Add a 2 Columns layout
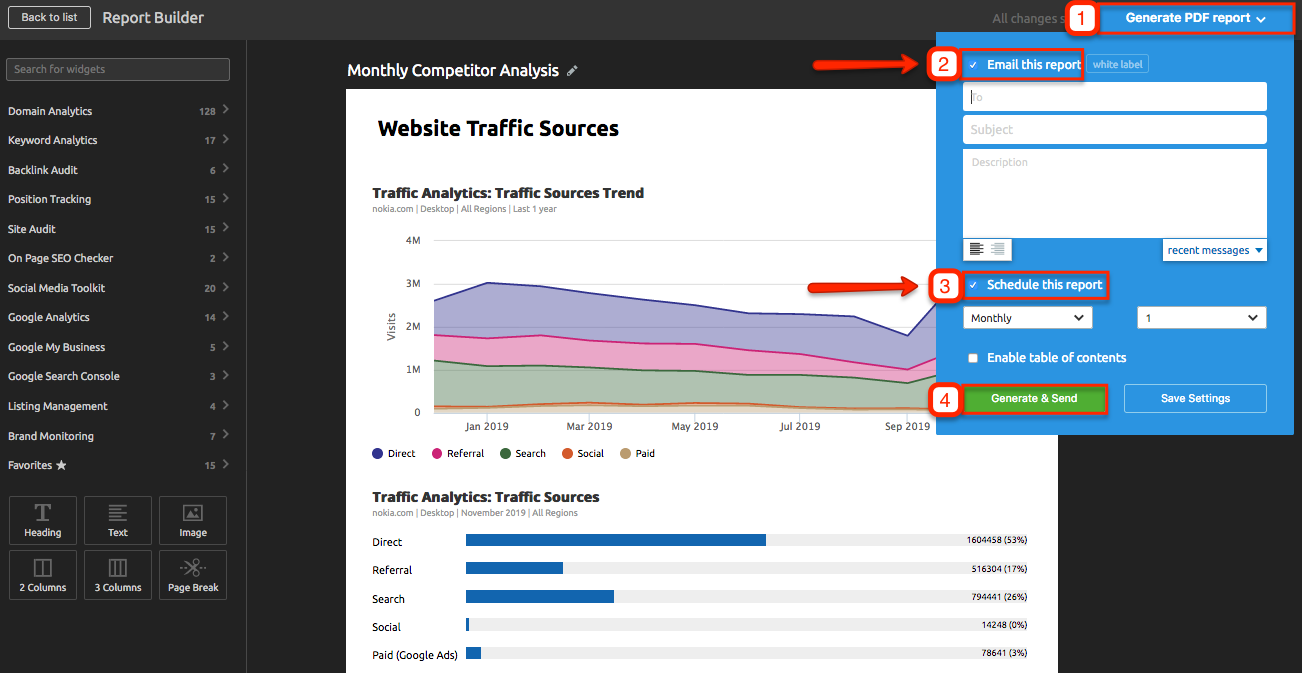The height and width of the screenshot is (673, 1302). [x=43, y=575]
